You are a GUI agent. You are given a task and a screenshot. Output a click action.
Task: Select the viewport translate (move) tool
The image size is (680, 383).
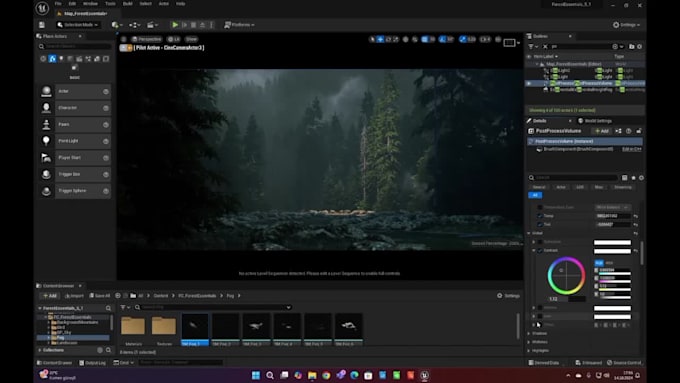point(380,39)
